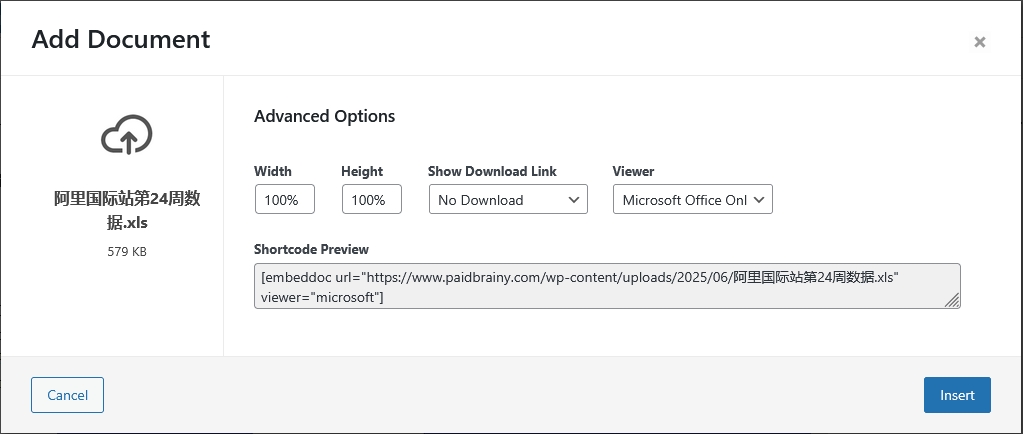Click the cloud upload icon
Screen dimensions: 1023x434
tap(127, 134)
